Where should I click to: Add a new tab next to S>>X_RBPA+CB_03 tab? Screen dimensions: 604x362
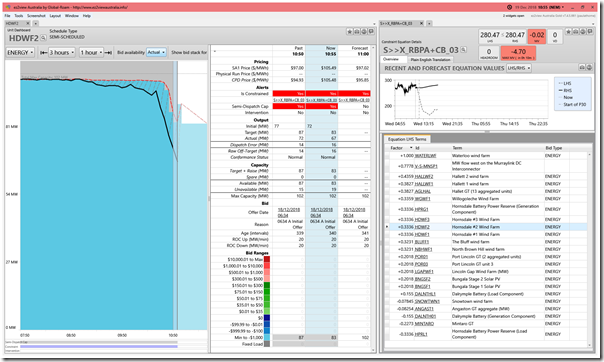pos(429,23)
